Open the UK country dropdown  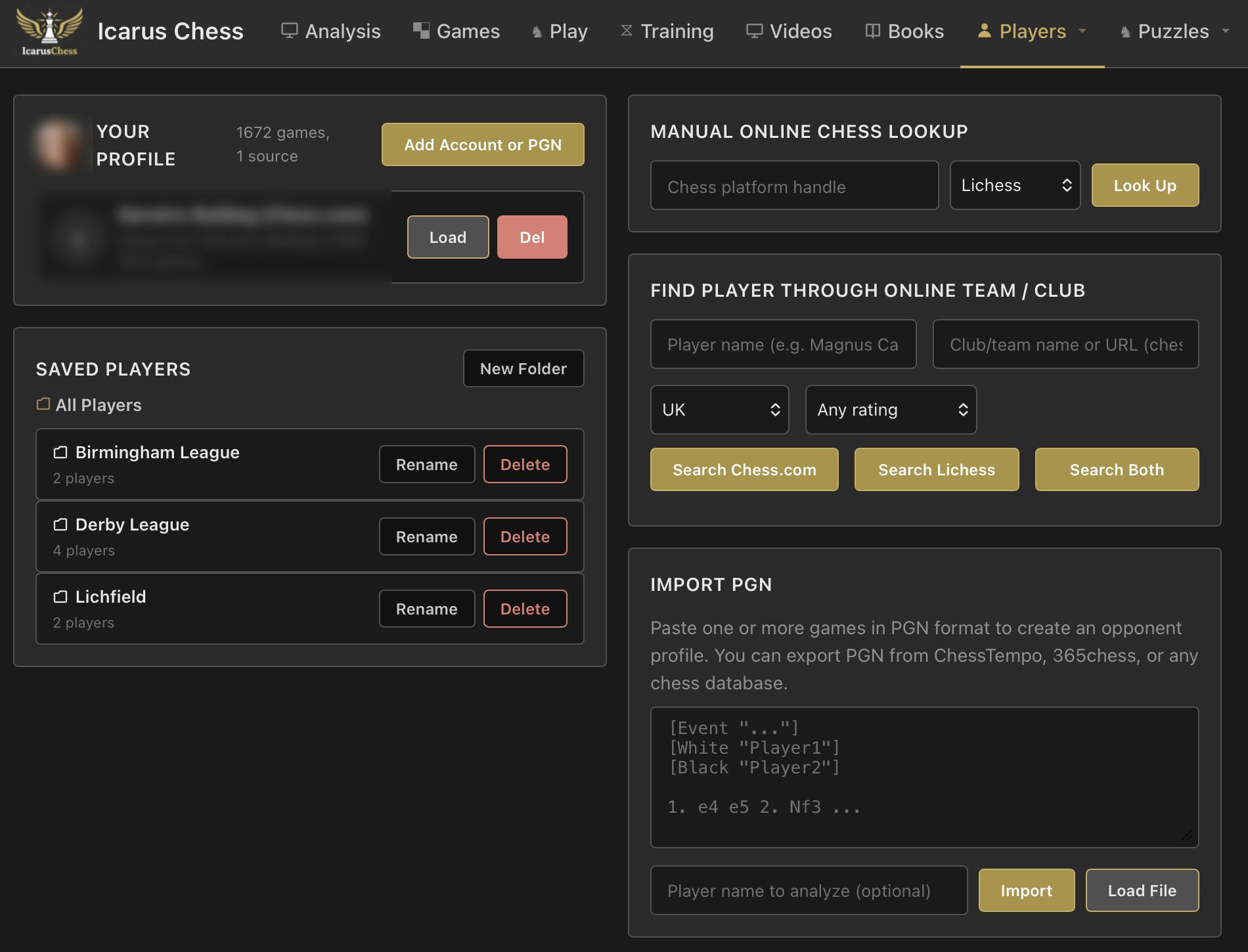tap(719, 410)
